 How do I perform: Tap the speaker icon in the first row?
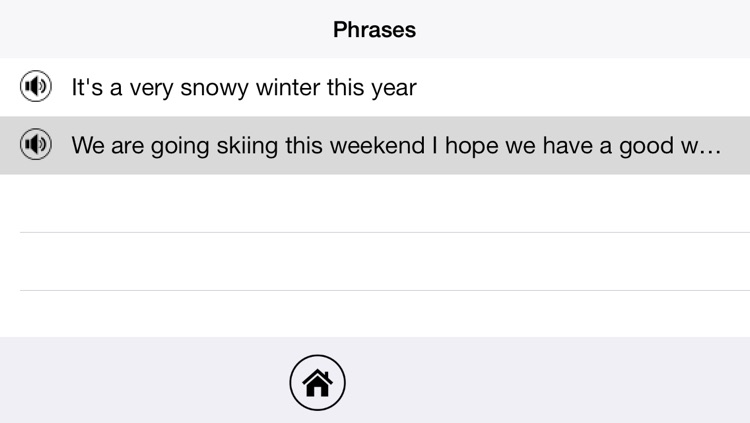point(36,86)
